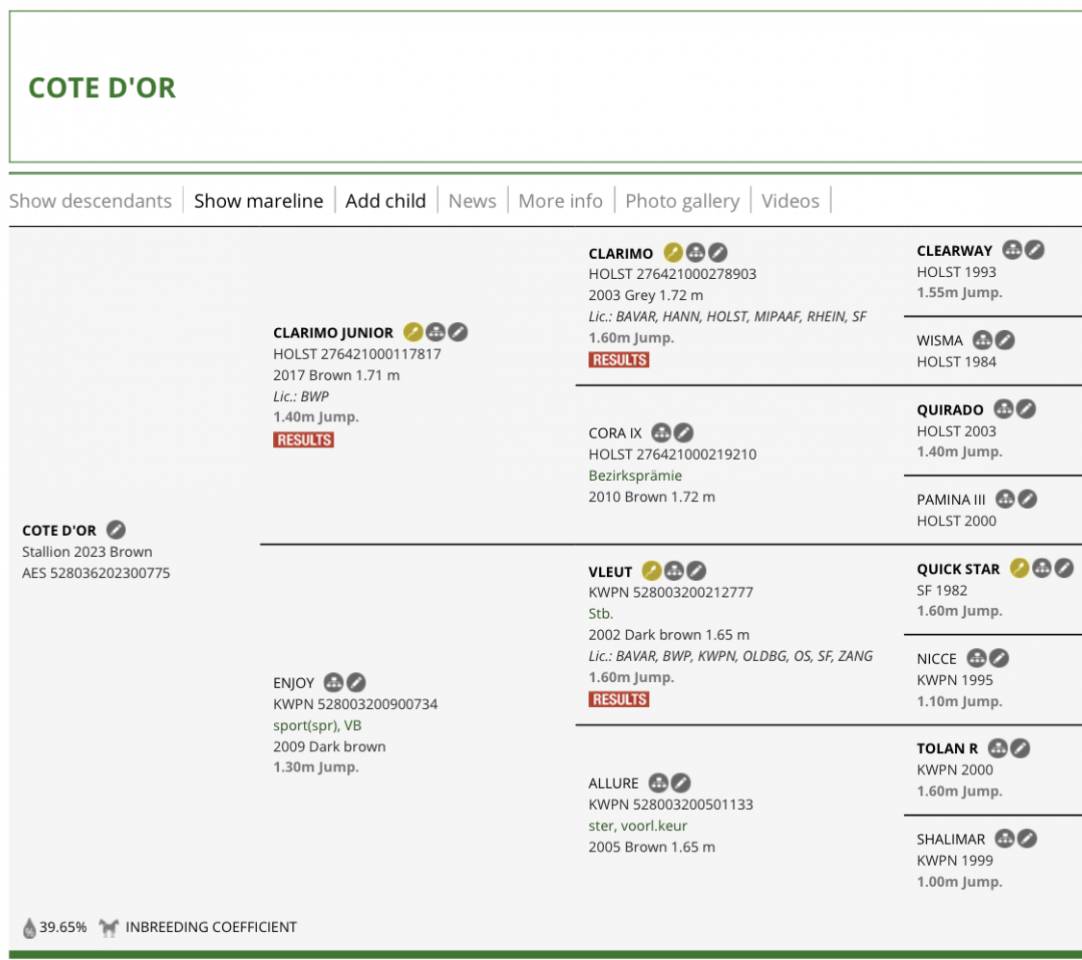This screenshot has height=960, width=1082.
Task: Select Show descendants in the menu
Action: tap(90, 201)
